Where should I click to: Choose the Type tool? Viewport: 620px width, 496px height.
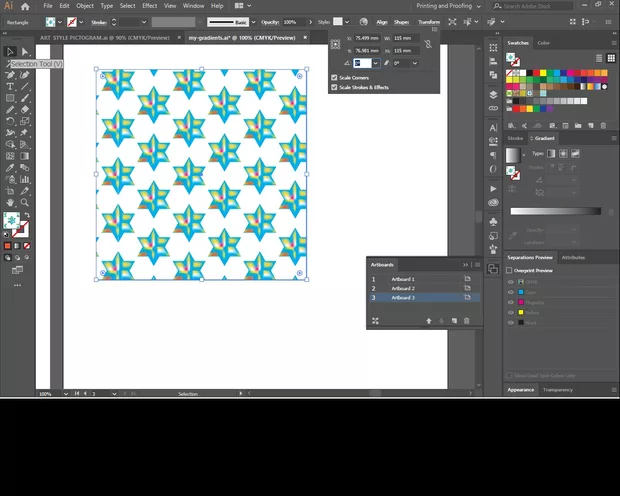pos(10,87)
